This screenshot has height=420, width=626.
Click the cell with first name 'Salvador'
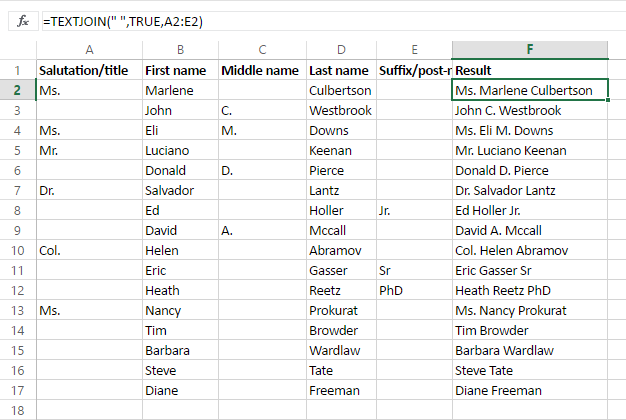pos(179,190)
